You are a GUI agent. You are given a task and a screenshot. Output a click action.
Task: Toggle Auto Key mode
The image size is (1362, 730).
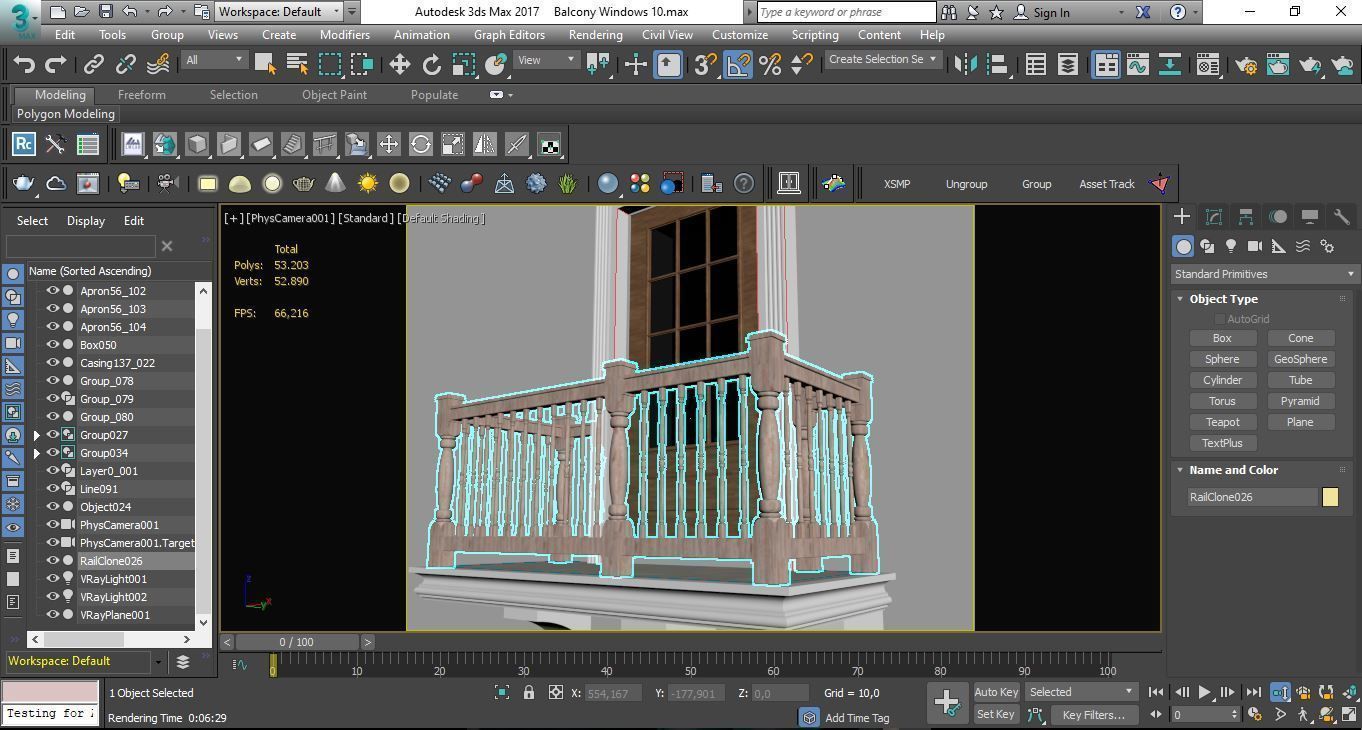[996, 692]
